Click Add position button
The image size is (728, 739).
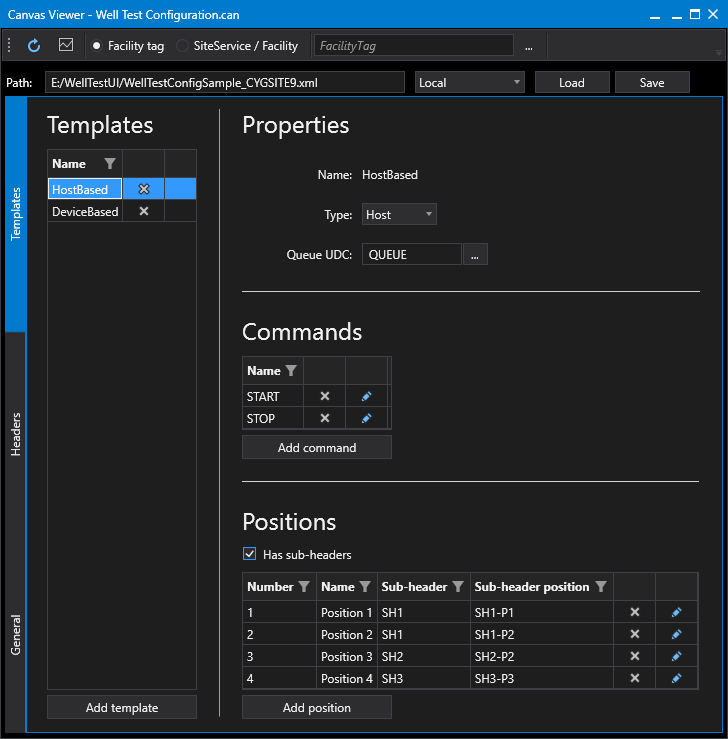[317, 707]
